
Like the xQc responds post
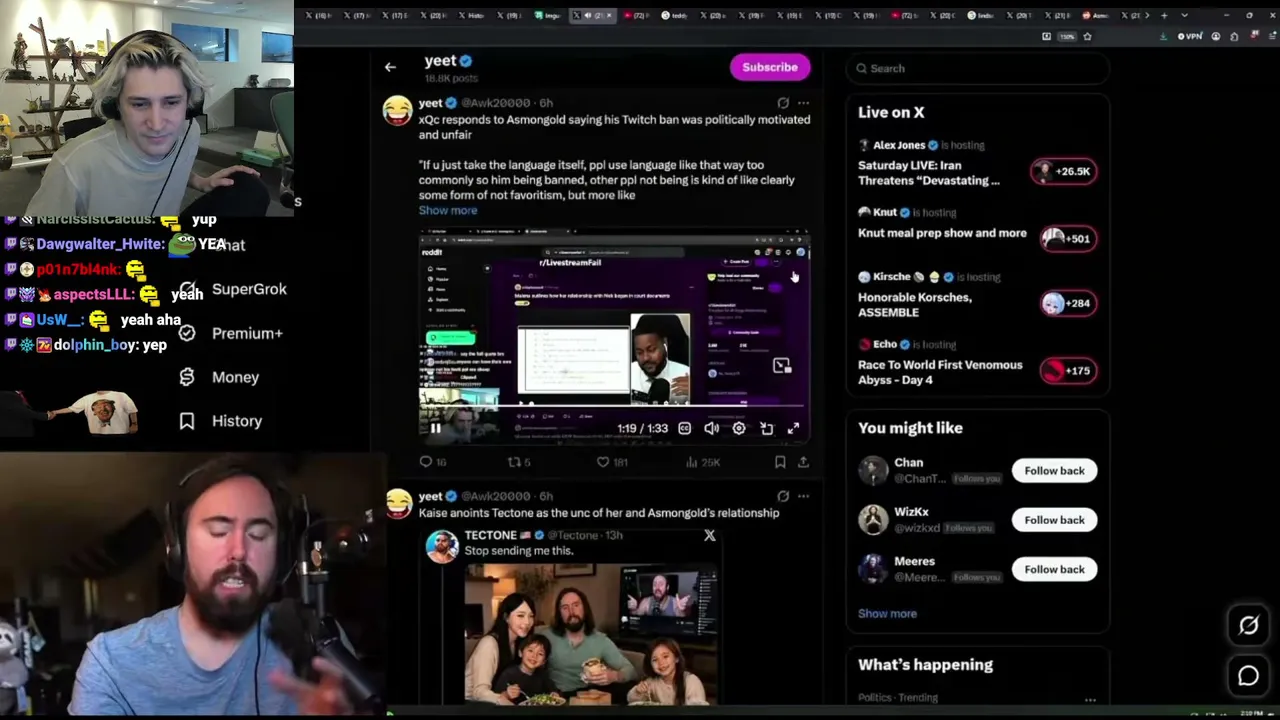(x=611, y=462)
